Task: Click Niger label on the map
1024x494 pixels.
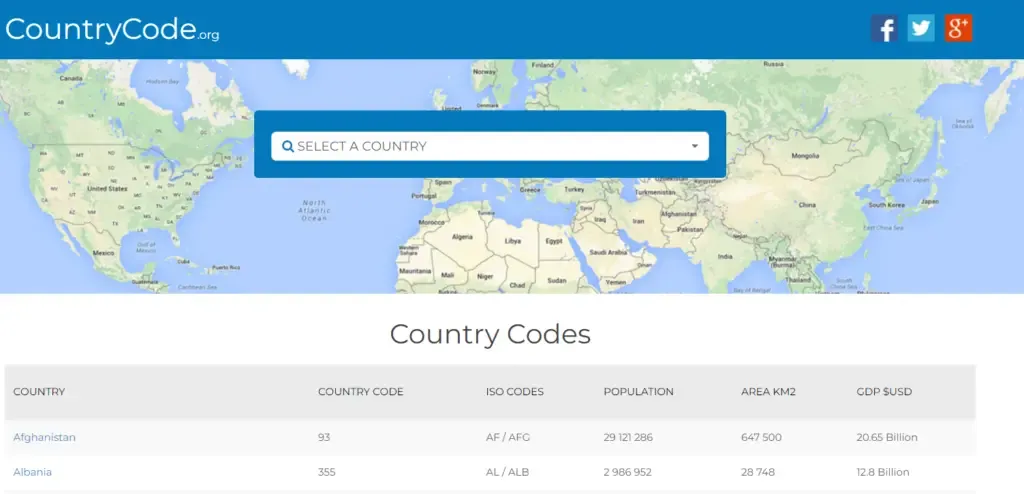Action: click(x=485, y=276)
